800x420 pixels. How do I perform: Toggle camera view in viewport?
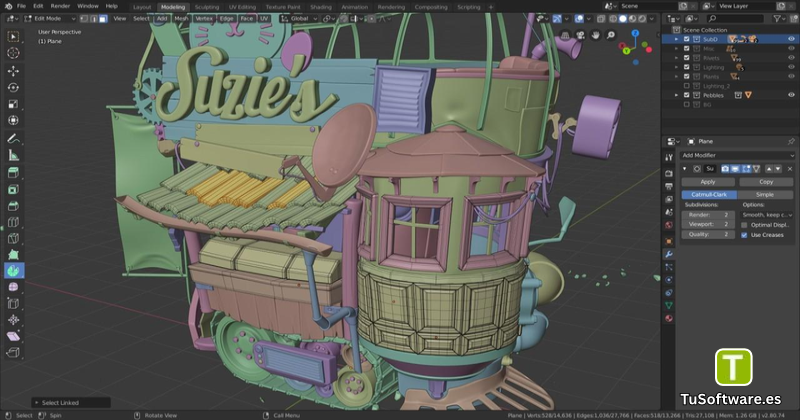(580, 35)
